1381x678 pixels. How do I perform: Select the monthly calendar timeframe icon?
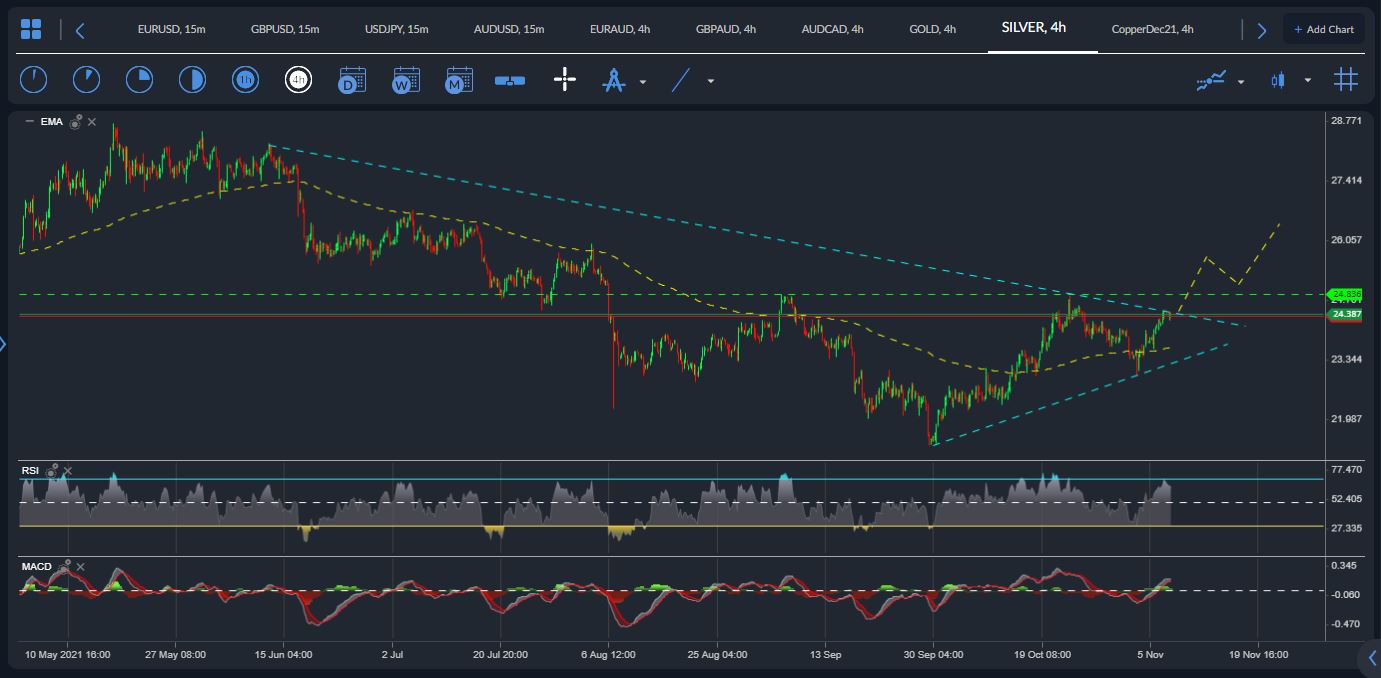[458, 80]
